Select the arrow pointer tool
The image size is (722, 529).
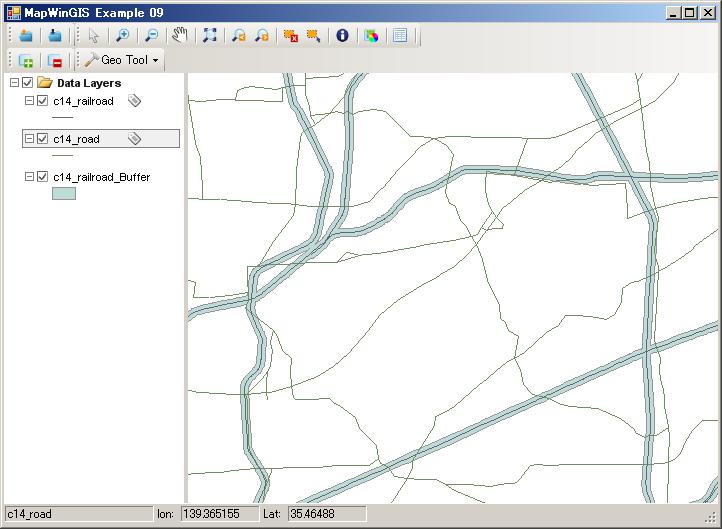(x=93, y=35)
